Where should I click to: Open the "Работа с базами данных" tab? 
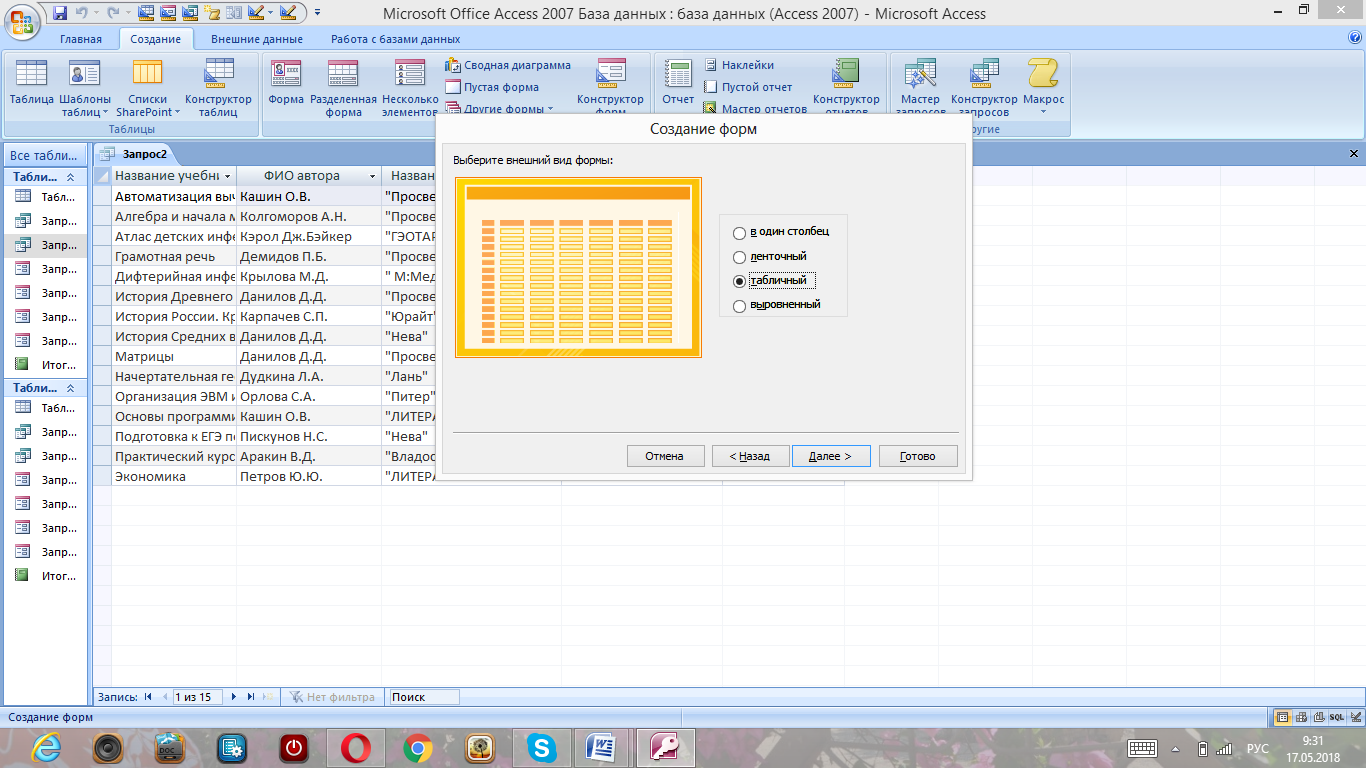pyautogui.click(x=396, y=39)
